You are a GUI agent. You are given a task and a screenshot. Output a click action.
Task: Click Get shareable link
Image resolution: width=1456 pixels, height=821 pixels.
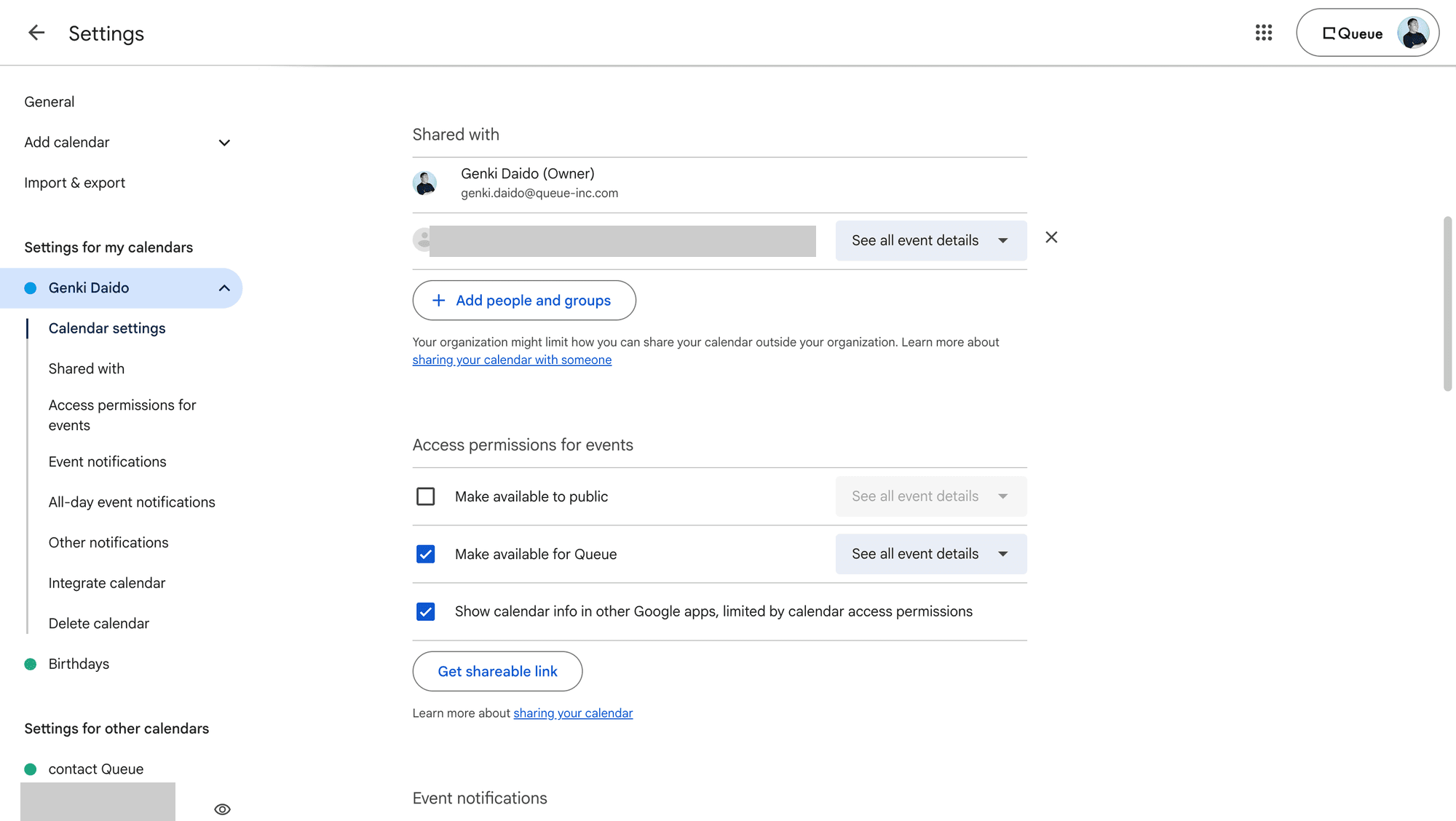(497, 671)
